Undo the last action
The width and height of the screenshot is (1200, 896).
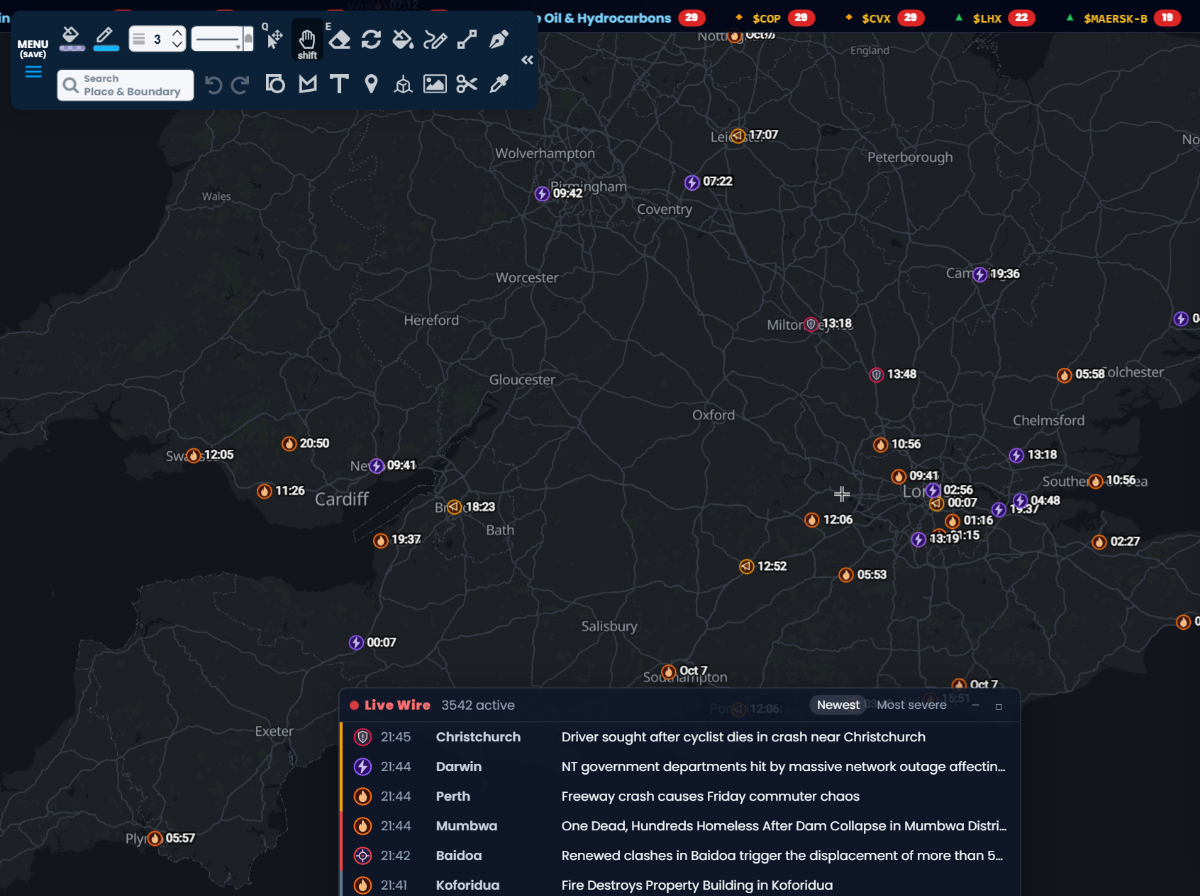click(x=213, y=85)
